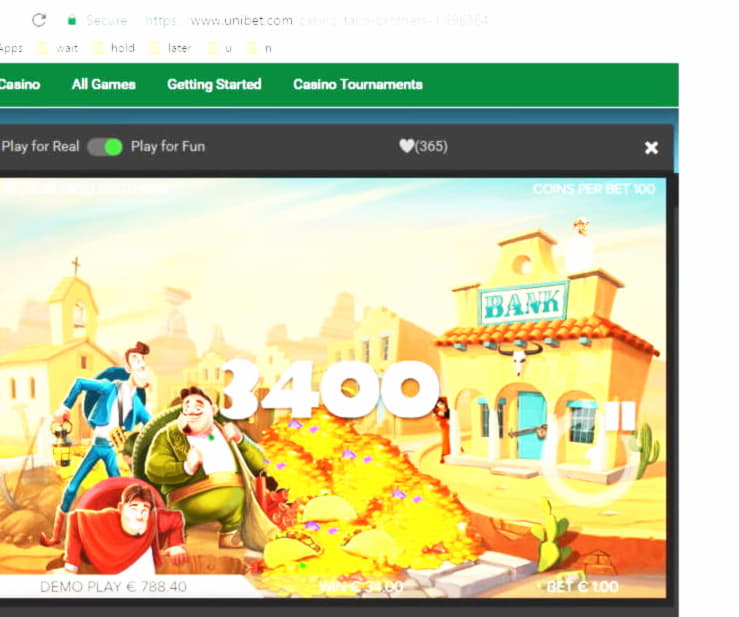The height and width of the screenshot is (617, 739).
Task: Open the All Games menu
Action: [104, 84]
